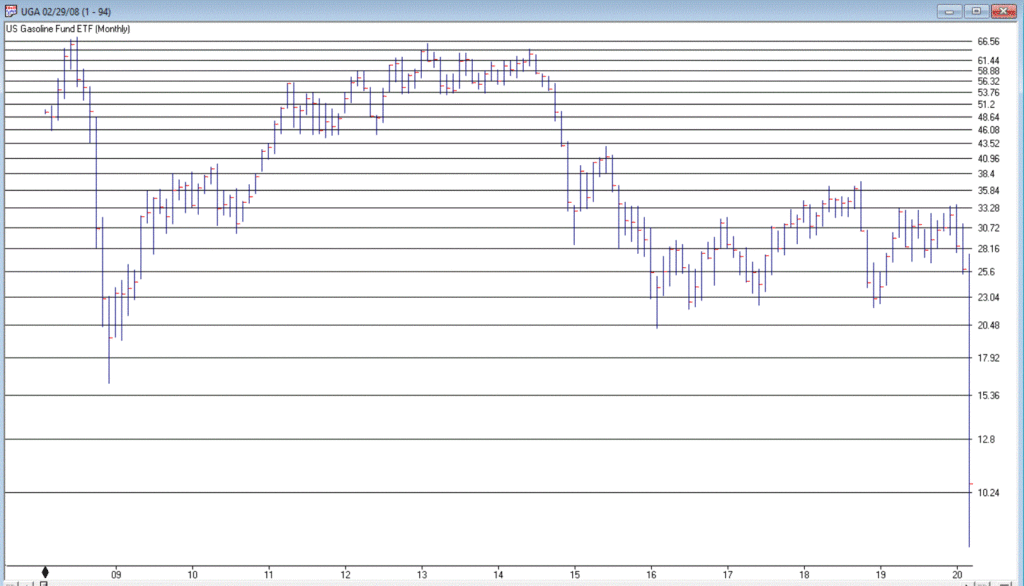Viewport: 1024px width, 586px height.
Task: Click the 17.92 price axis label
Action: pos(988,357)
